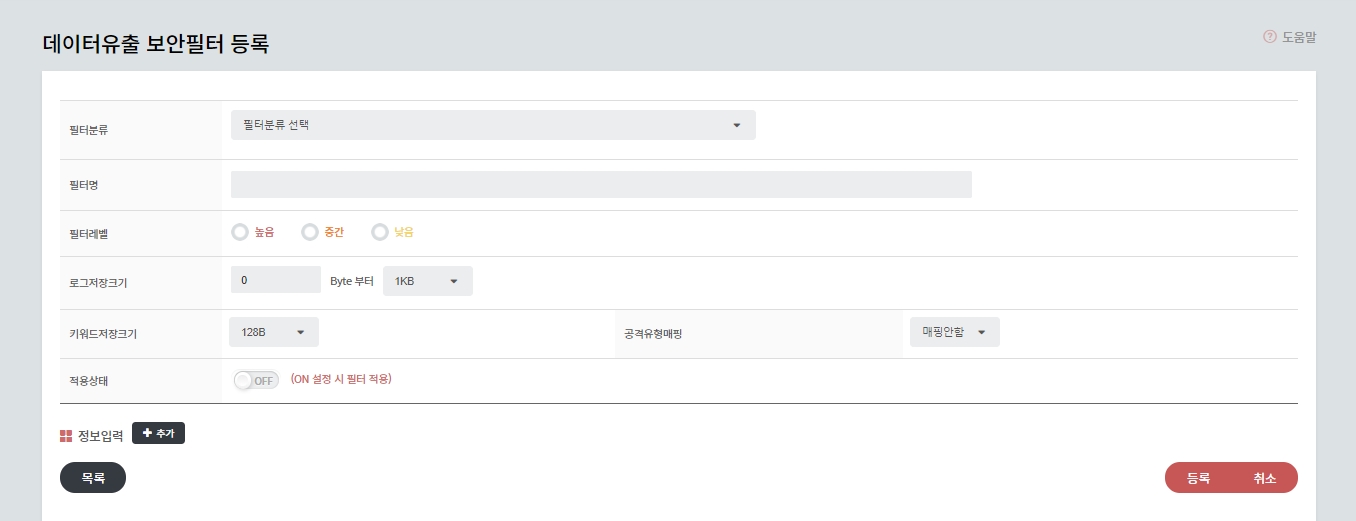This screenshot has width=1356, height=521.
Task: Click the 중간 orange level label
Action: point(334,232)
